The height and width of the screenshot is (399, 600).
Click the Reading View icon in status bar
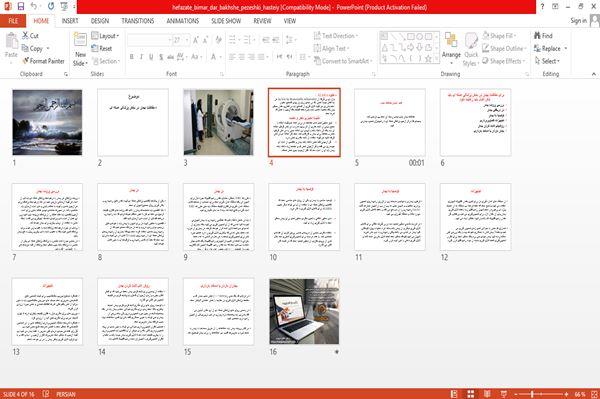(x=487, y=394)
